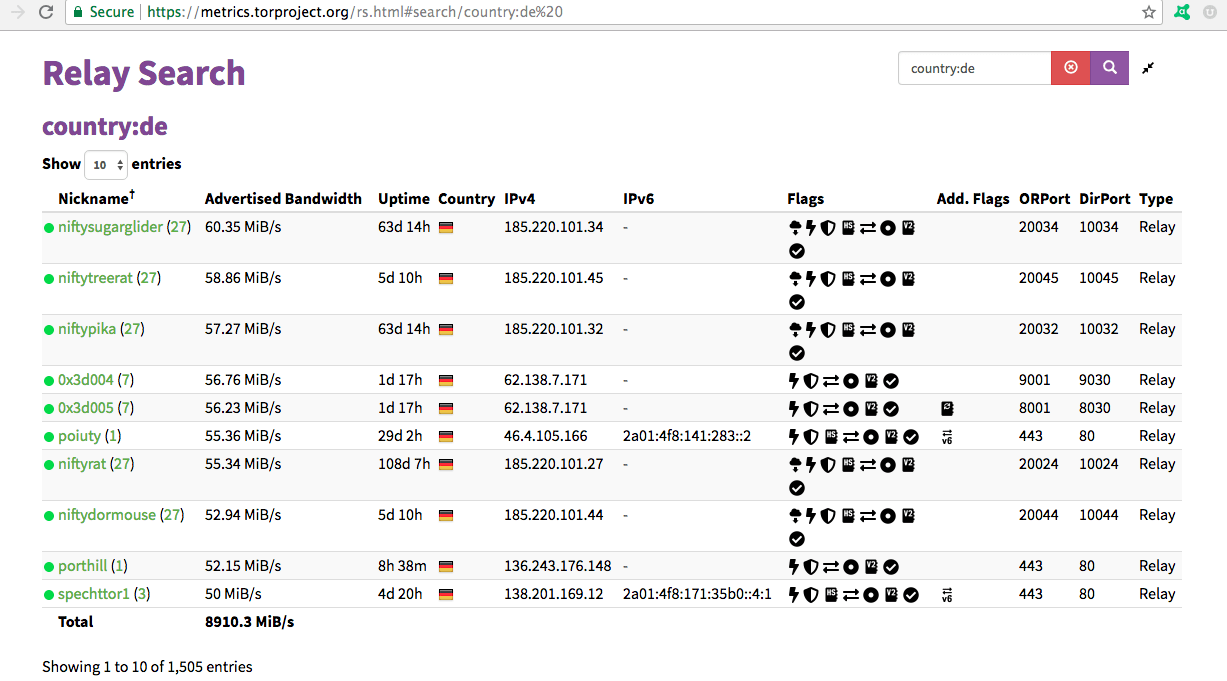Click the German flag in niftysugarglider row
The width and height of the screenshot is (1227, 681).
pyautogui.click(x=446, y=228)
